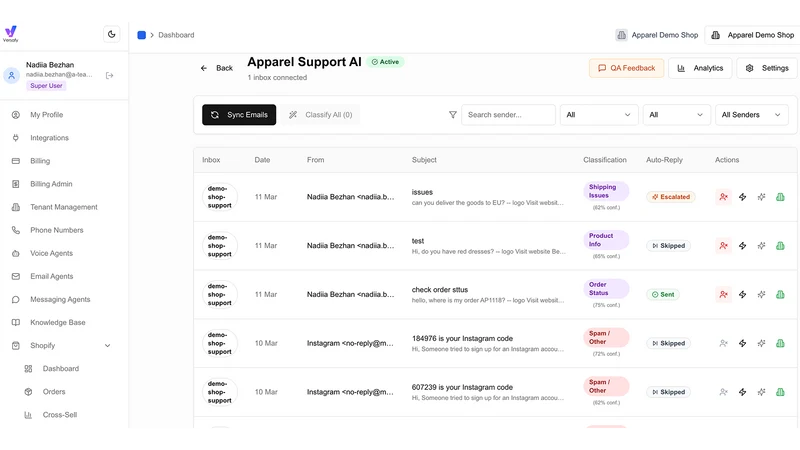Click assign-user icon in 607239 Instagram row
This screenshot has height=450, width=800.
[723, 392]
